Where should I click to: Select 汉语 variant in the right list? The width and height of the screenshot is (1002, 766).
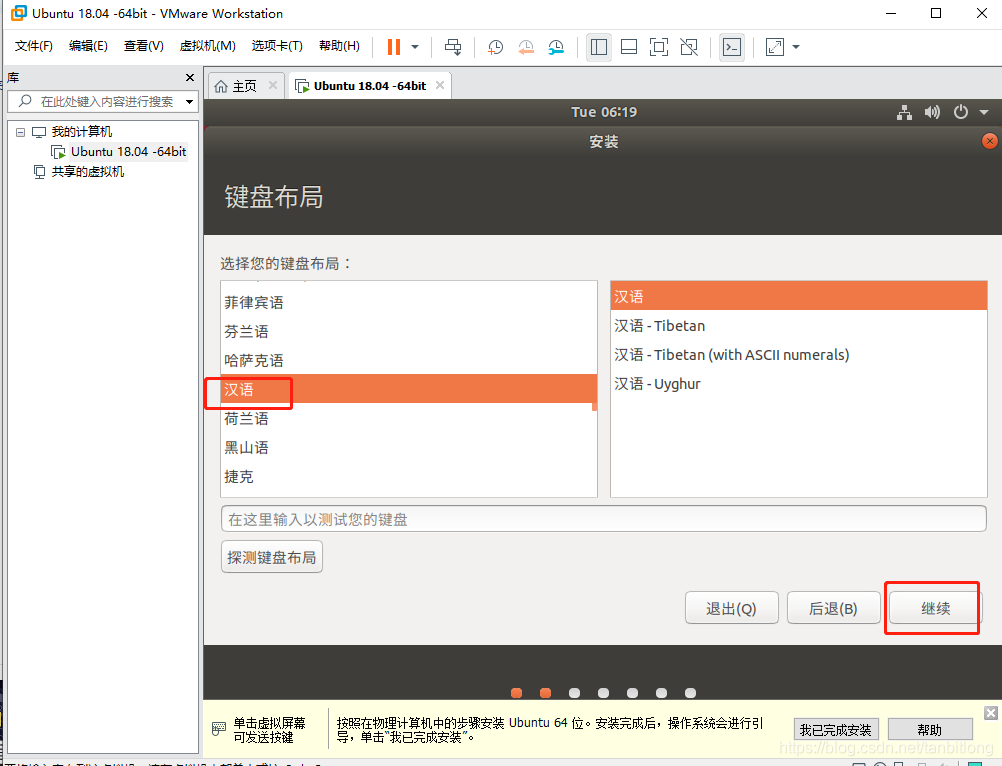[x=799, y=296]
